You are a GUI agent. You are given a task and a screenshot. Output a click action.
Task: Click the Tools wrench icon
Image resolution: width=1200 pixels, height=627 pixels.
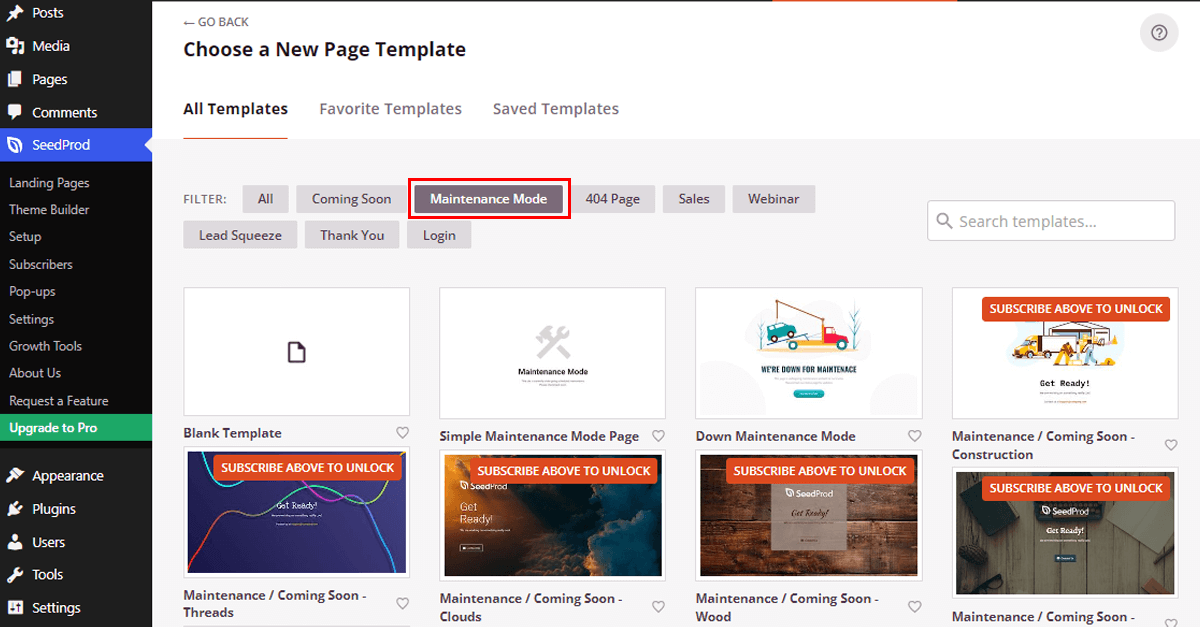click(x=15, y=575)
